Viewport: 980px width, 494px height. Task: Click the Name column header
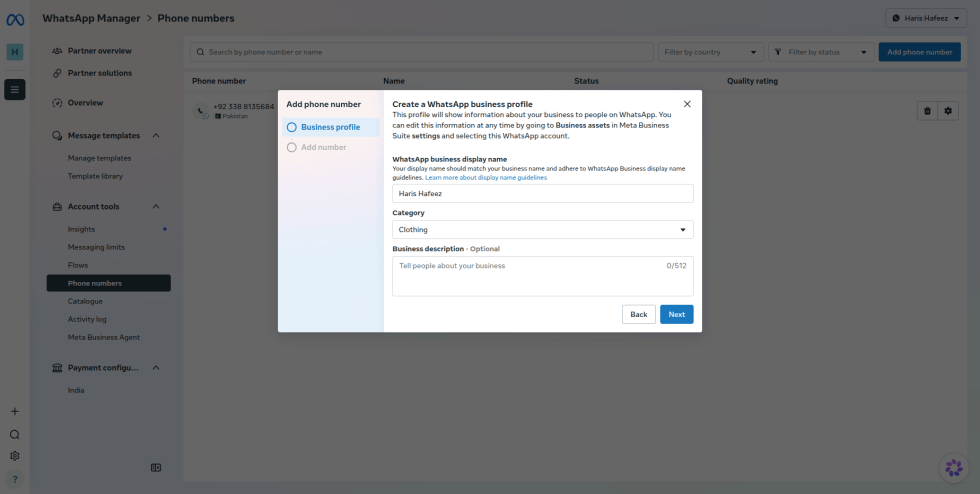coord(394,81)
